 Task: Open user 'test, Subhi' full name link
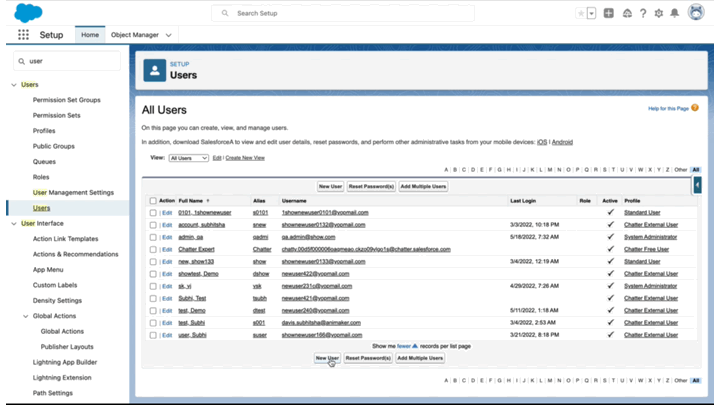191,323
